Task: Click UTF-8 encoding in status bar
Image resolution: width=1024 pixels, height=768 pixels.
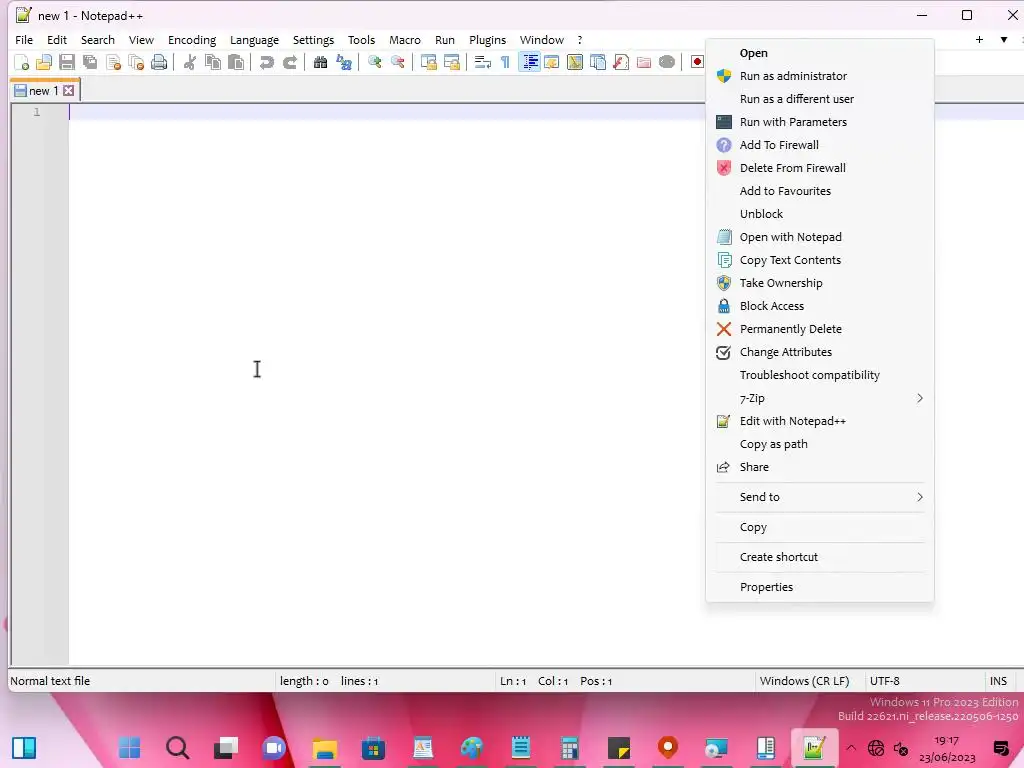Action: [884, 681]
